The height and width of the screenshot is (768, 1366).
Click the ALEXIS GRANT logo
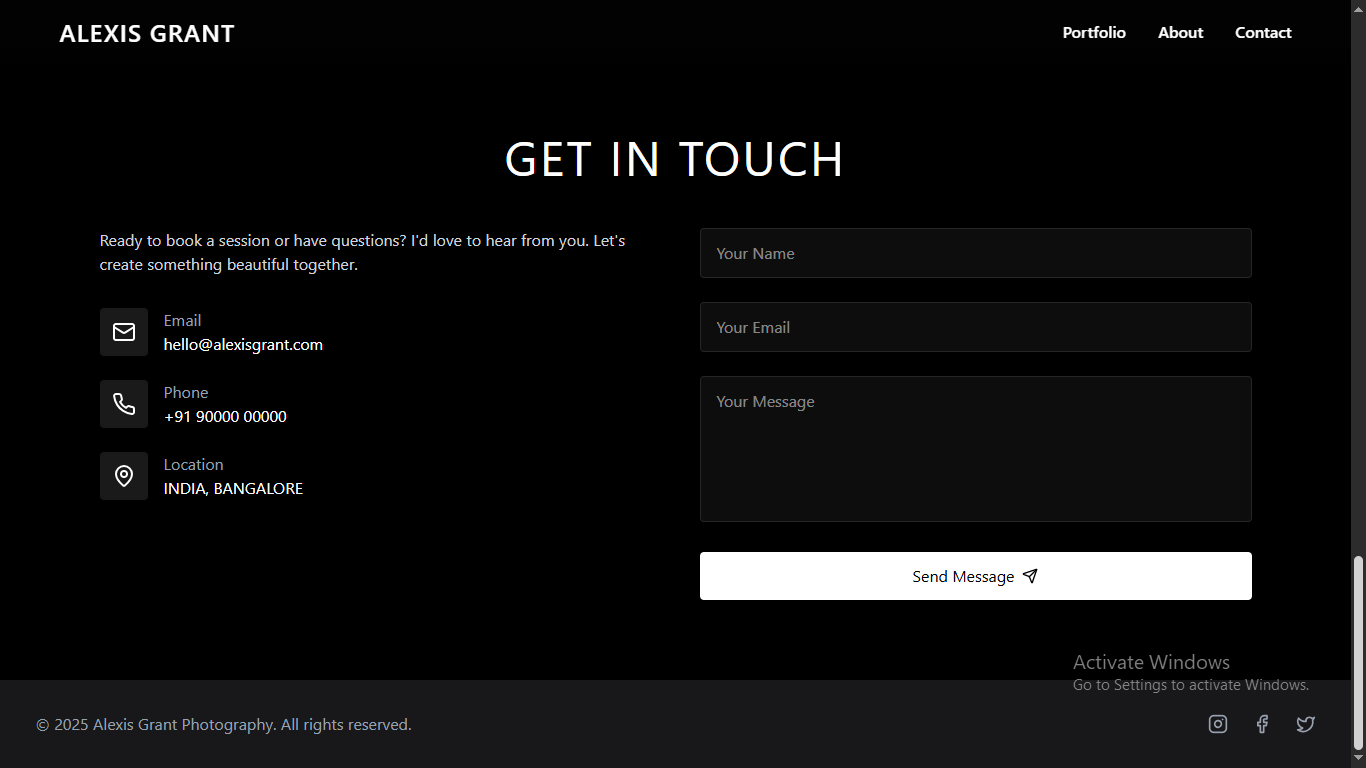pos(147,32)
